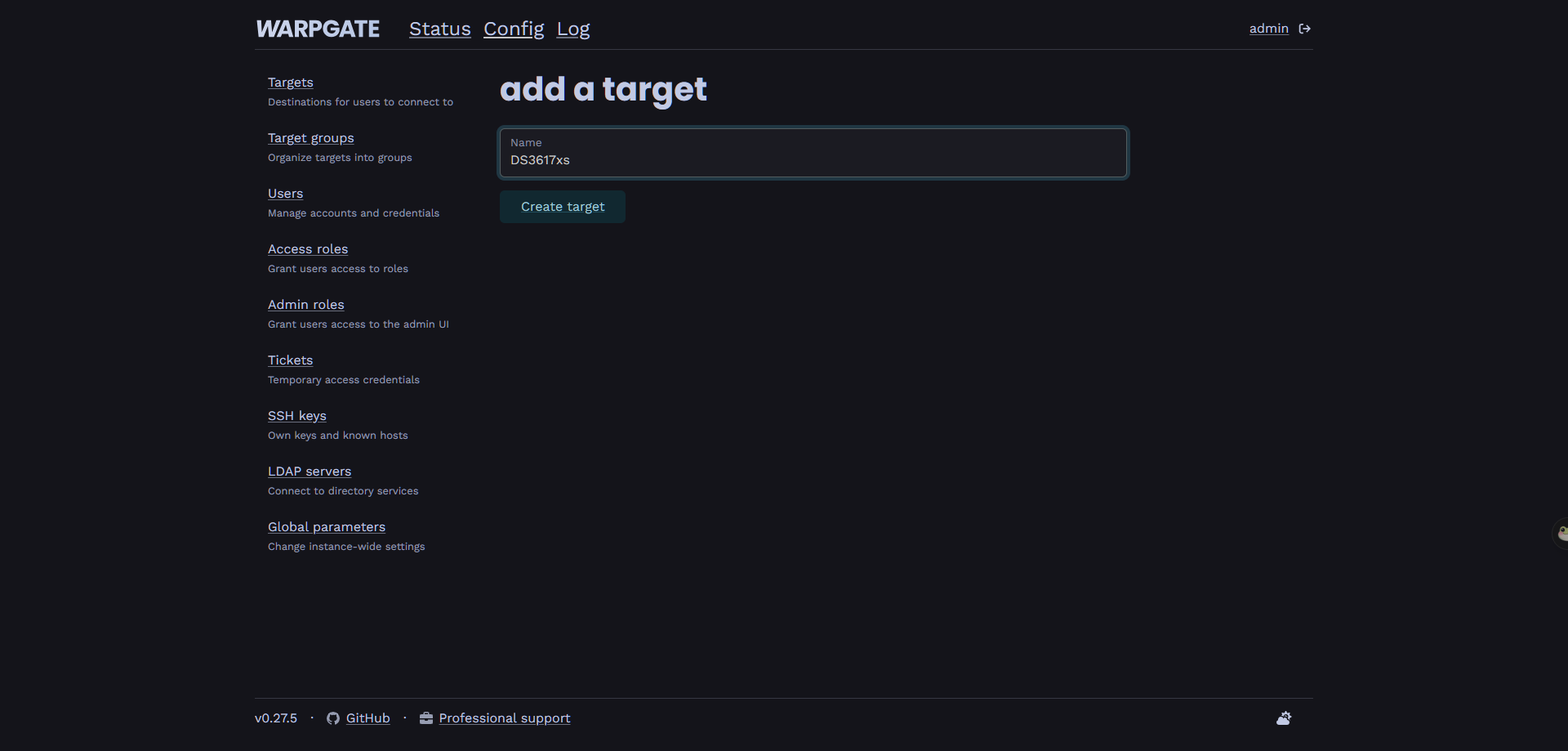Open Access roles page
This screenshot has height=751, width=1568.
tap(308, 249)
